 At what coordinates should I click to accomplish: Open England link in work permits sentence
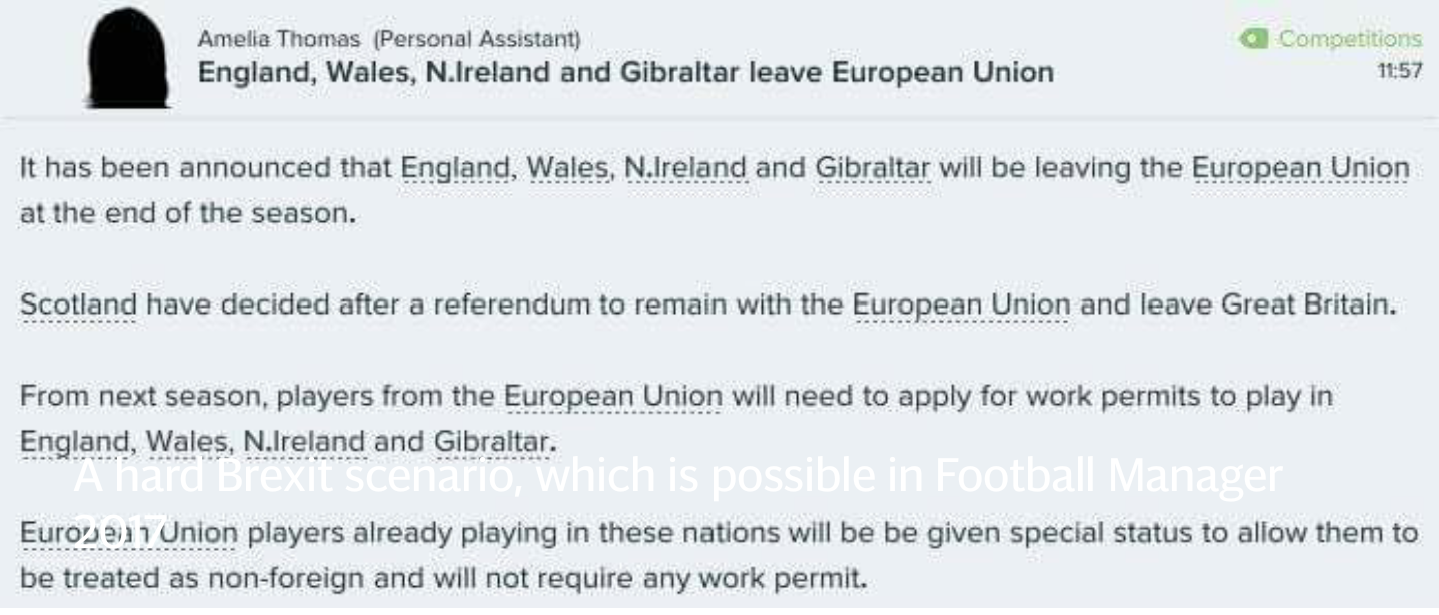75,440
